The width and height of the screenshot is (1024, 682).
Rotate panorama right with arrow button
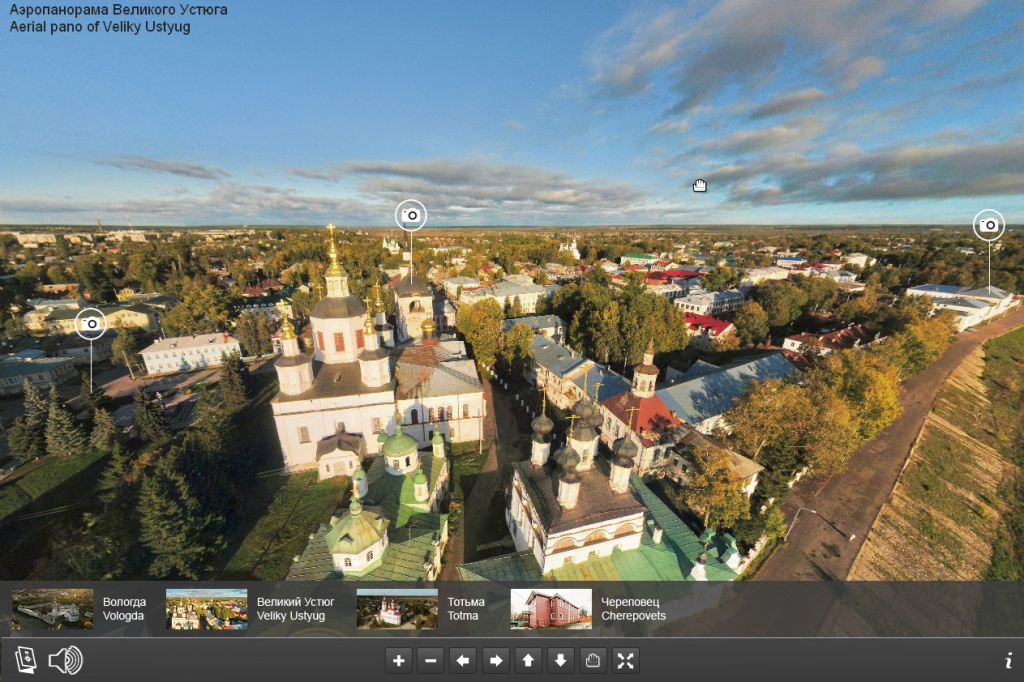click(x=495, y=660)
